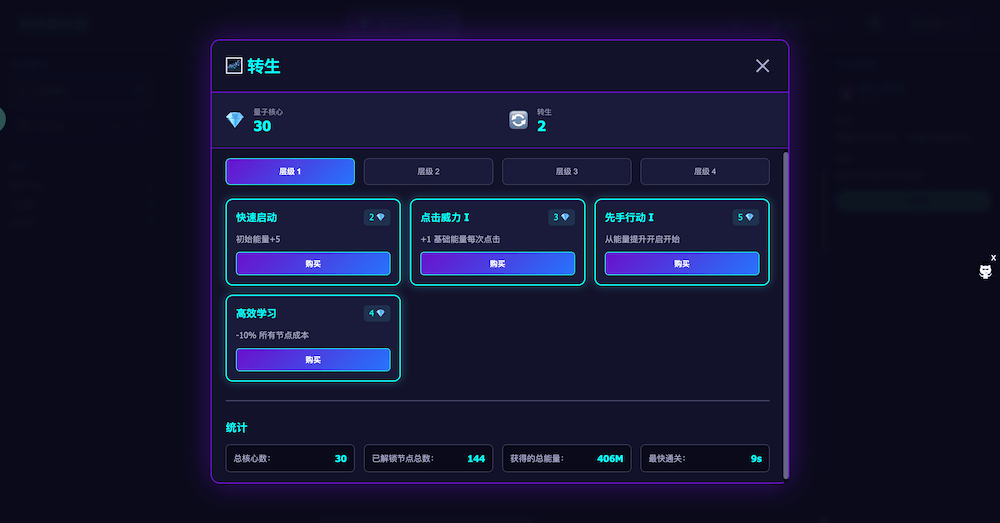Click the diamond cost badge on 快速启动
The image size is (1000, 523).
376,217
